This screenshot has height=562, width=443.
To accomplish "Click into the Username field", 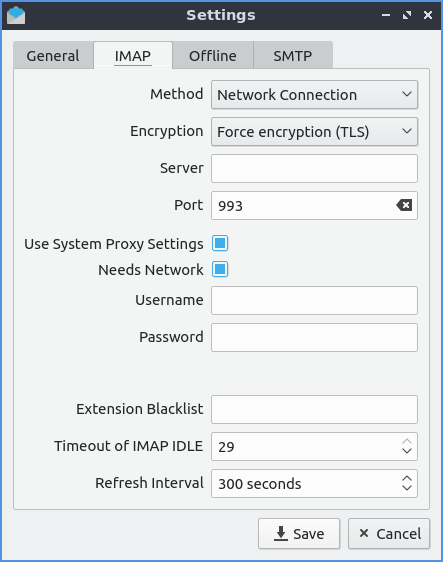I will pyautogui.click(x=314, y=300).
